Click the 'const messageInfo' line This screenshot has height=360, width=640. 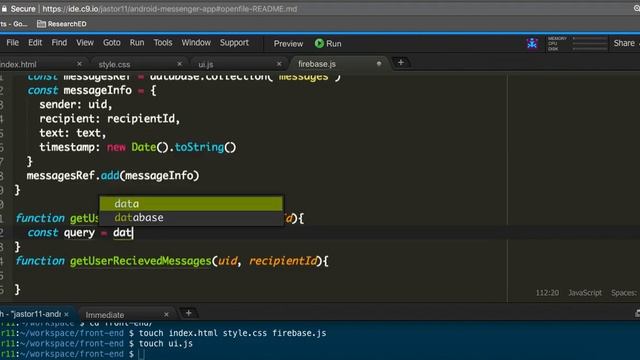click(92, 90)
